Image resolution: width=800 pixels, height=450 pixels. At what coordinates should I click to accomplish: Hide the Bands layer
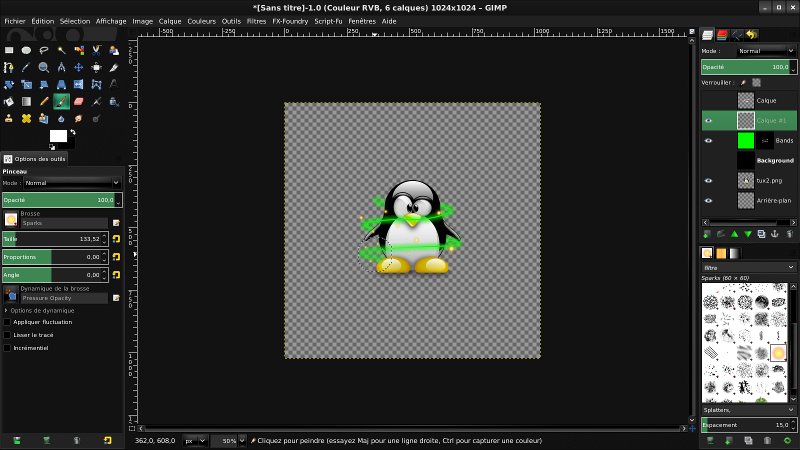(708, 141)
